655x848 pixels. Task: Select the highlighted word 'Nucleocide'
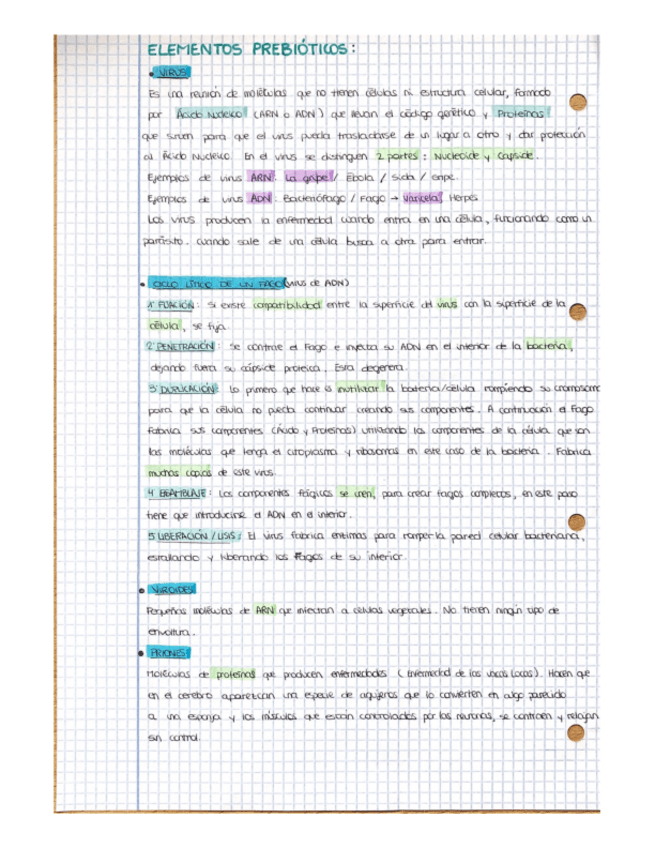pyautogui.click(x=456, y=156)
